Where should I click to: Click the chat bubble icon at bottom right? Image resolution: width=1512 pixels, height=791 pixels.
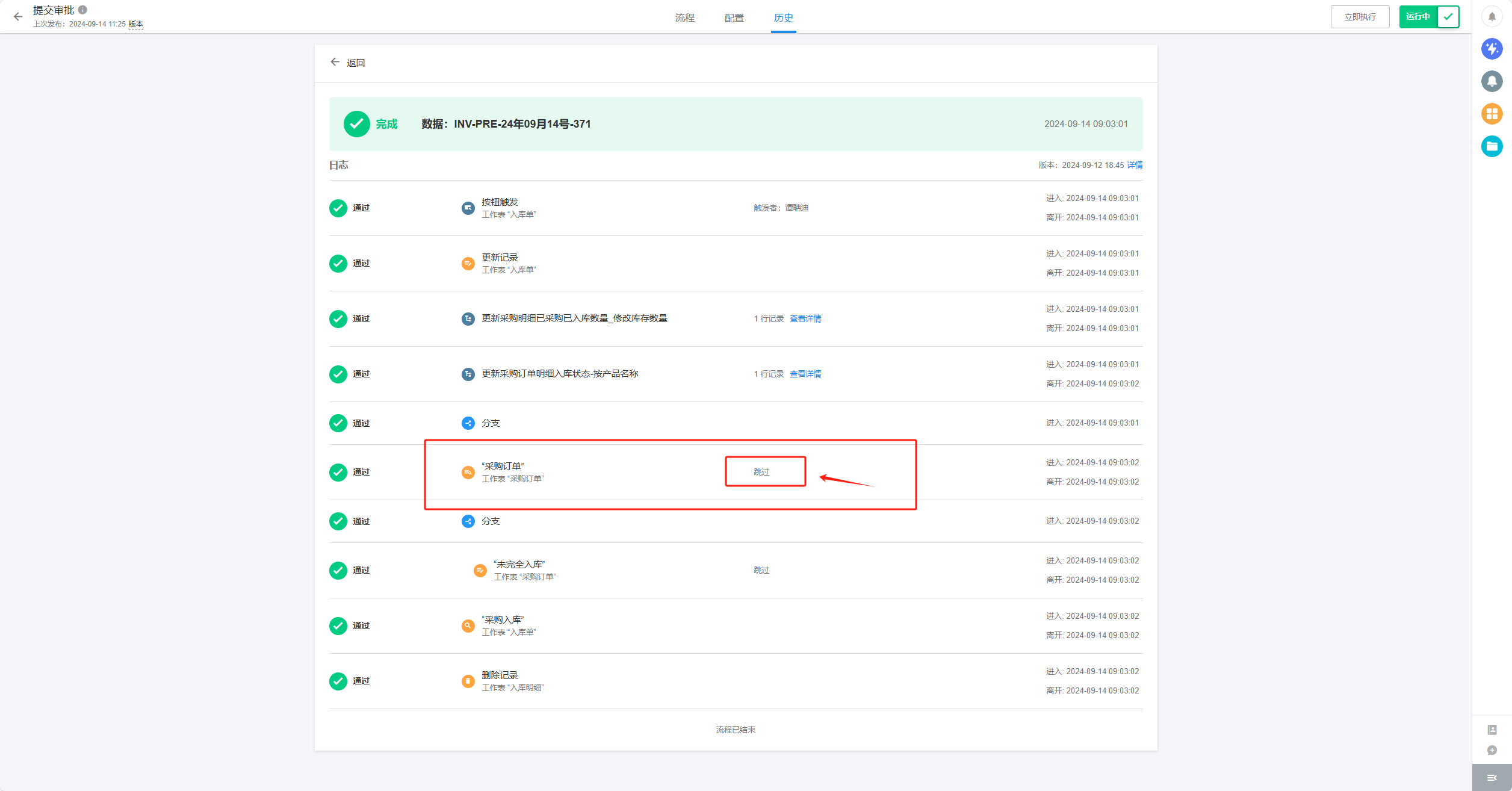[1492, 750]
